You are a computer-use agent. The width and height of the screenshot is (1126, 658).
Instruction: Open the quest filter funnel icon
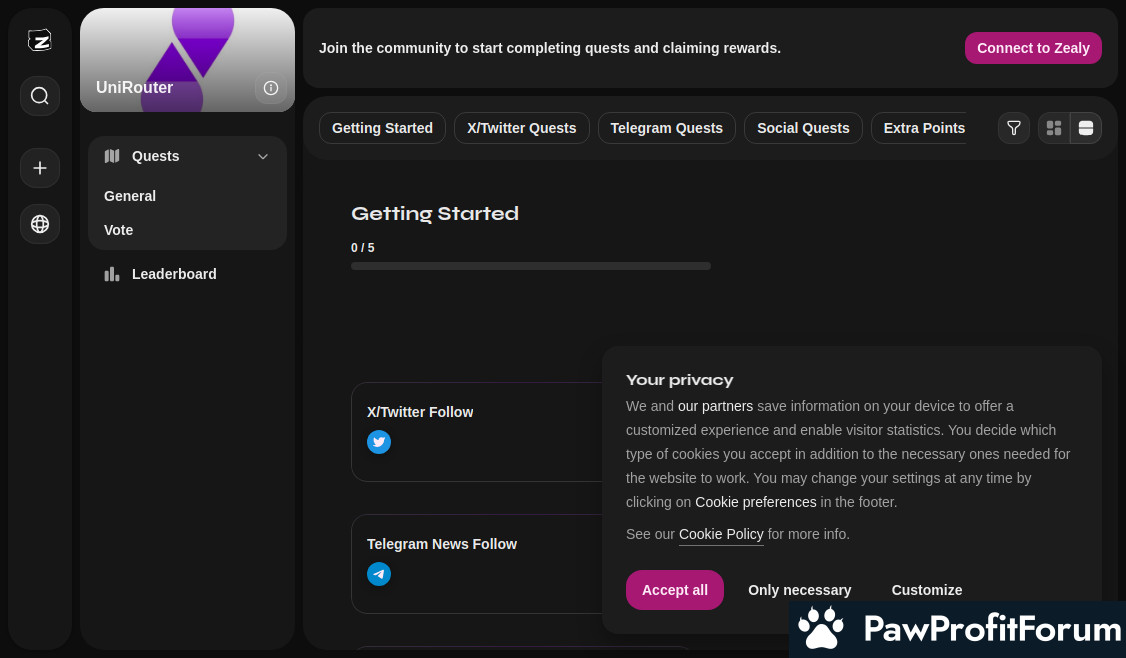[1013, 128]
